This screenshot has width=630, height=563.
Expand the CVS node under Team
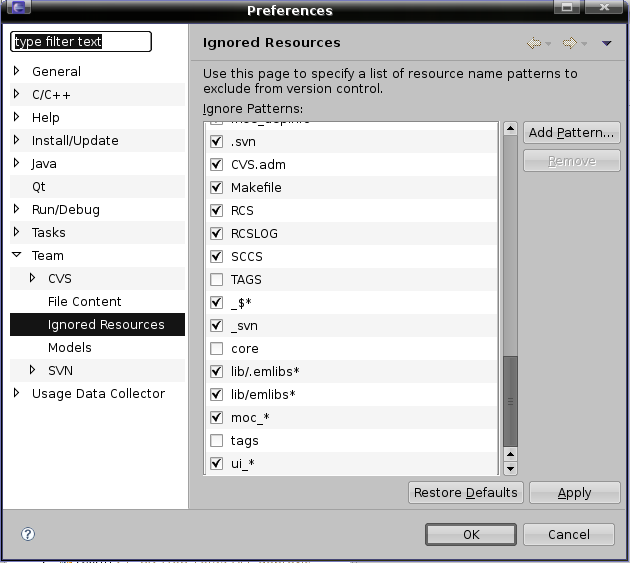pos(33,278)
